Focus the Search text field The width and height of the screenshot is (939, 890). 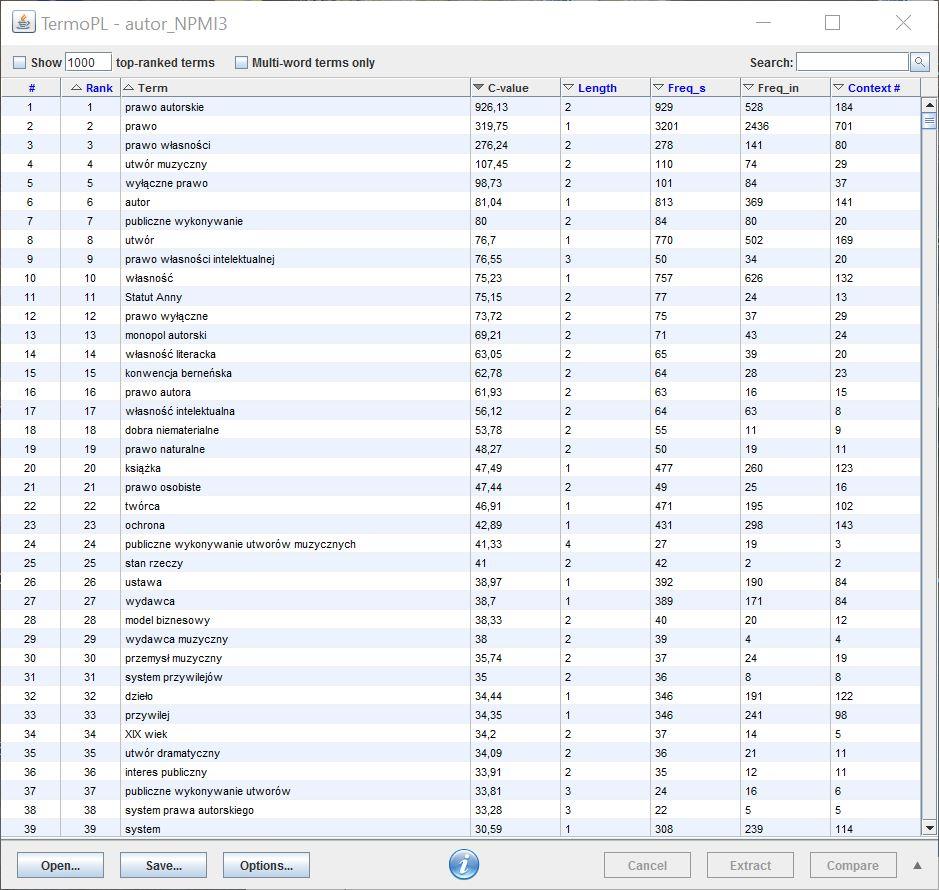(853, 62)
